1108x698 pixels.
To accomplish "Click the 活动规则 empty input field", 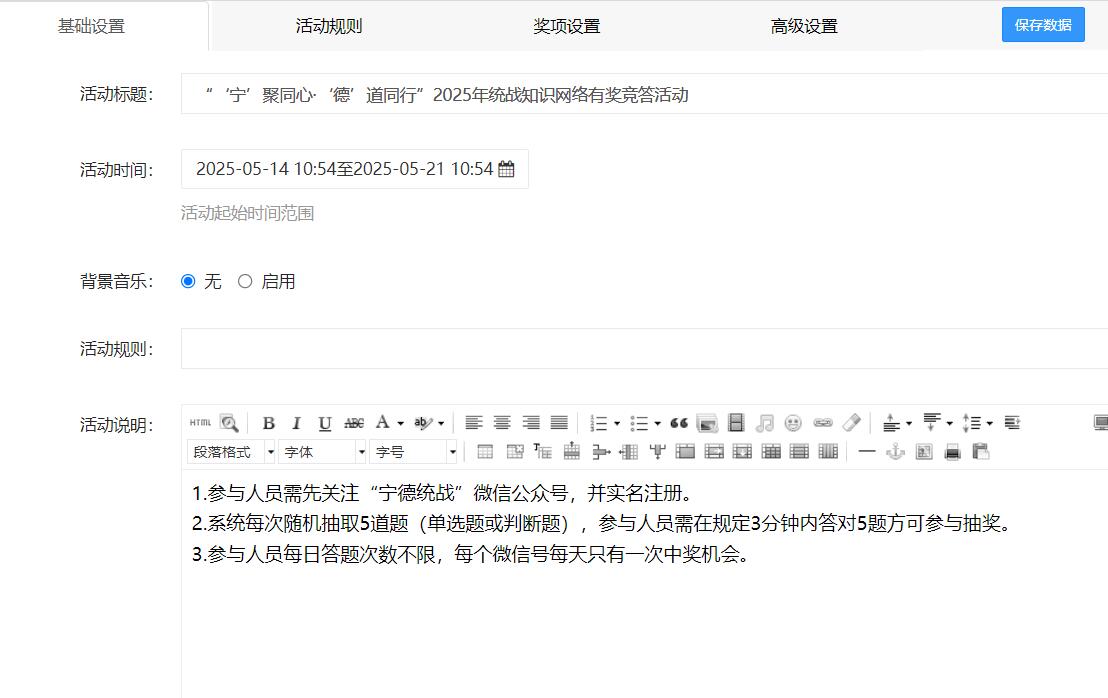I will 644,348.
